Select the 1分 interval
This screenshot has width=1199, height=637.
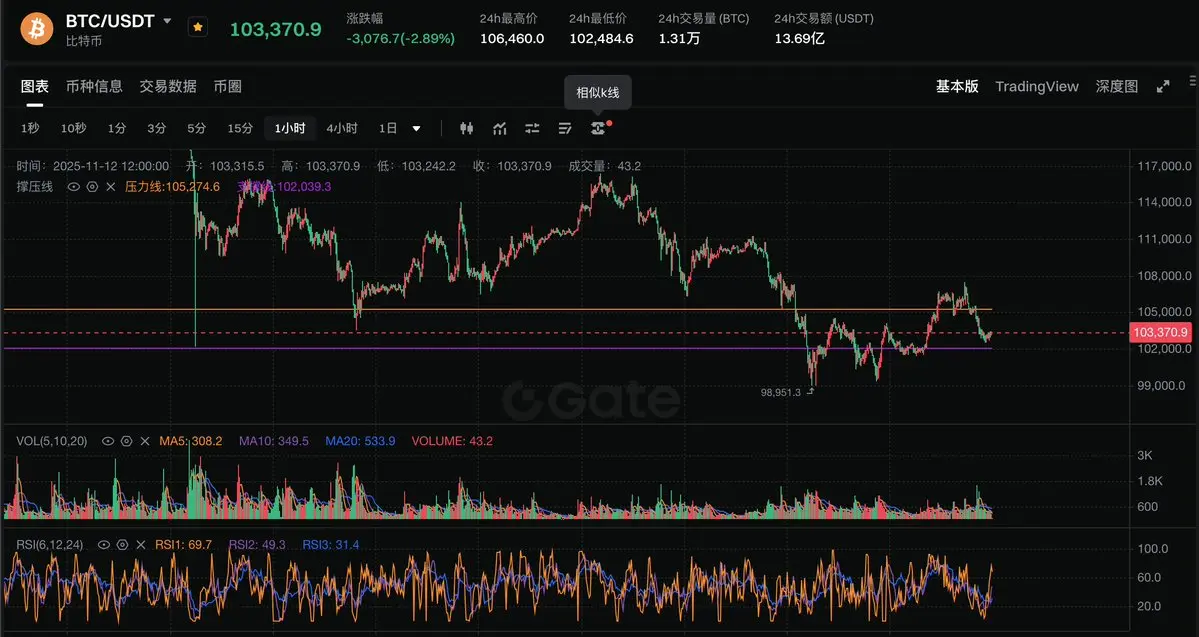[116, 128]
